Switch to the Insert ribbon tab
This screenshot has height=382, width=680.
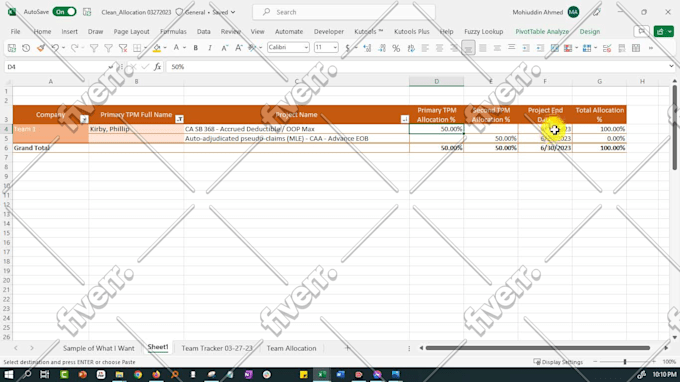[69, 32]
